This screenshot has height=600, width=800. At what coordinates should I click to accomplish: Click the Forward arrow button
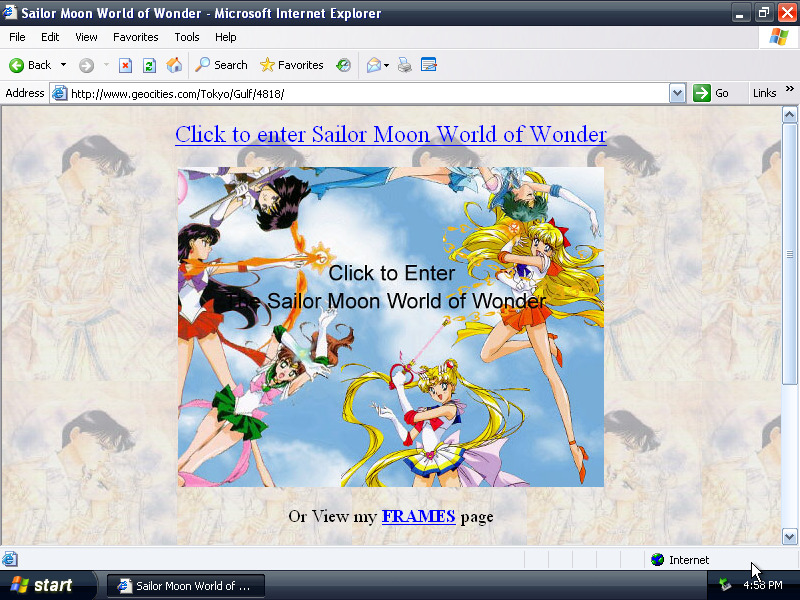pyautogui.click(x=86, y=65)
